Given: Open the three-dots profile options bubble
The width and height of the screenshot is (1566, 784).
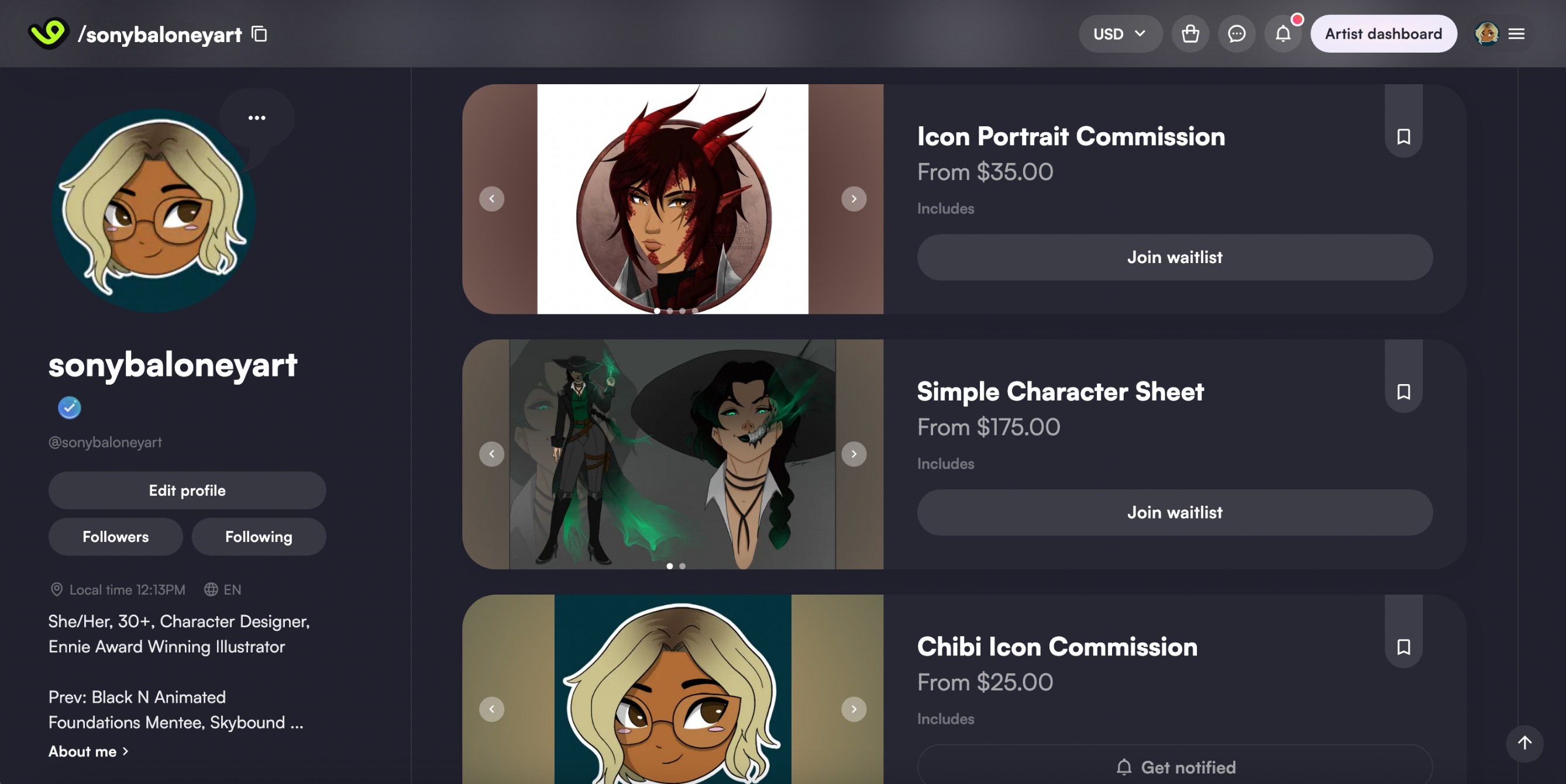Looking at the screenshot, I should pos(257,118).
